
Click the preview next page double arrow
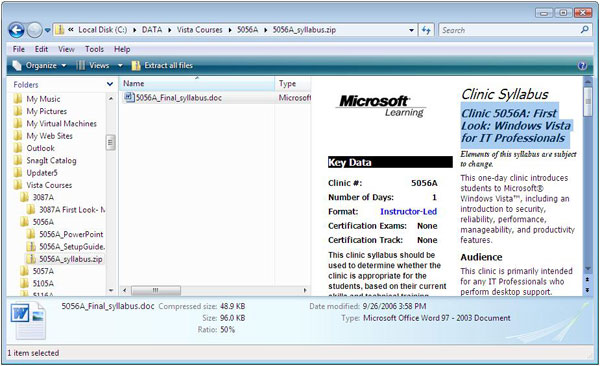(587, 291)
